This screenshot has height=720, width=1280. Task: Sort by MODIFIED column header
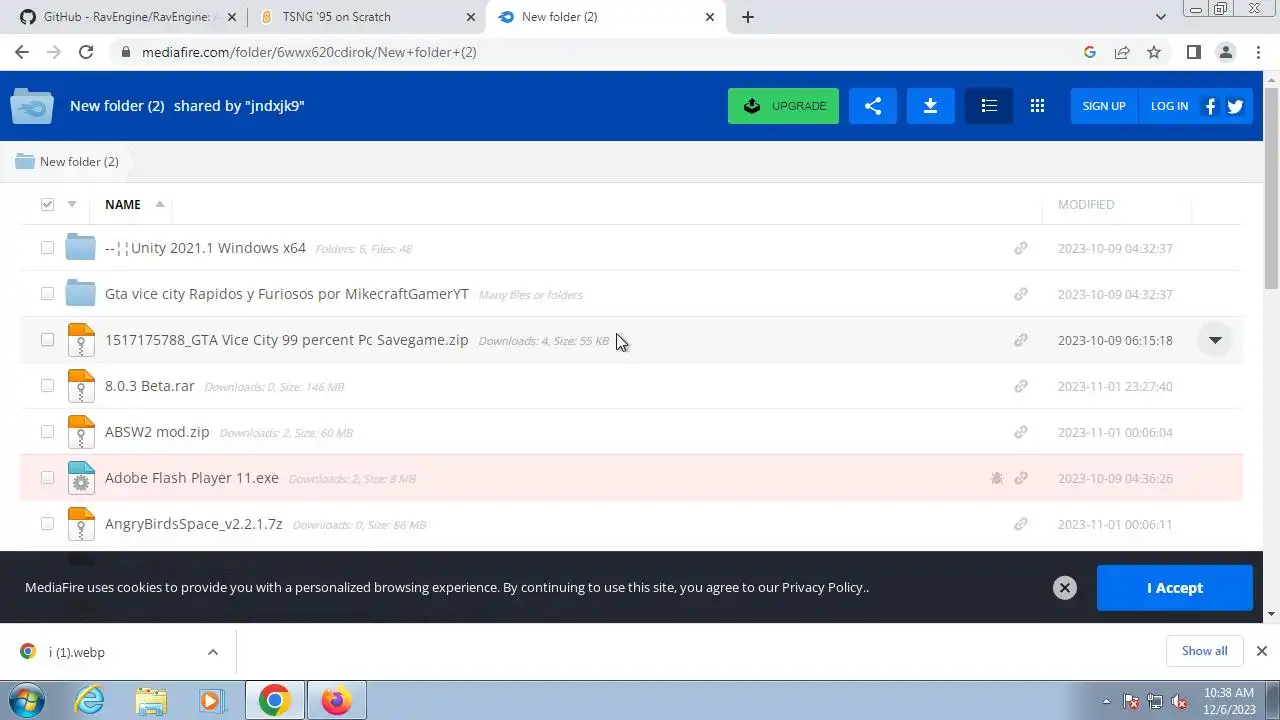tap(1086, 204)
